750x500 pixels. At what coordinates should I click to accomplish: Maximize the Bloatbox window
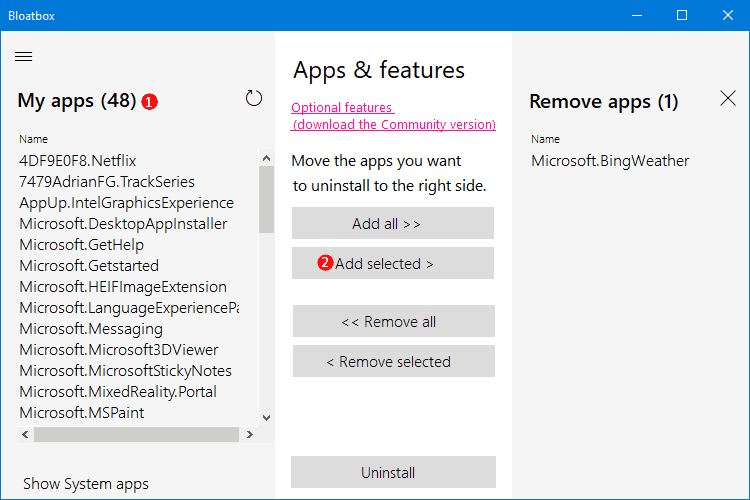(682, 15)
